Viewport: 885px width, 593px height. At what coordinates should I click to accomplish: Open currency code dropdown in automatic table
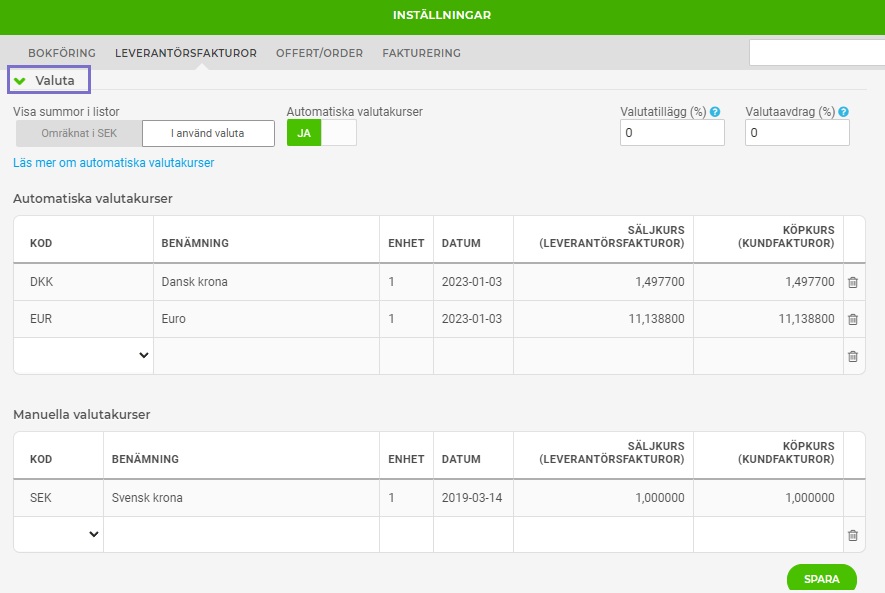click(84, 356)
